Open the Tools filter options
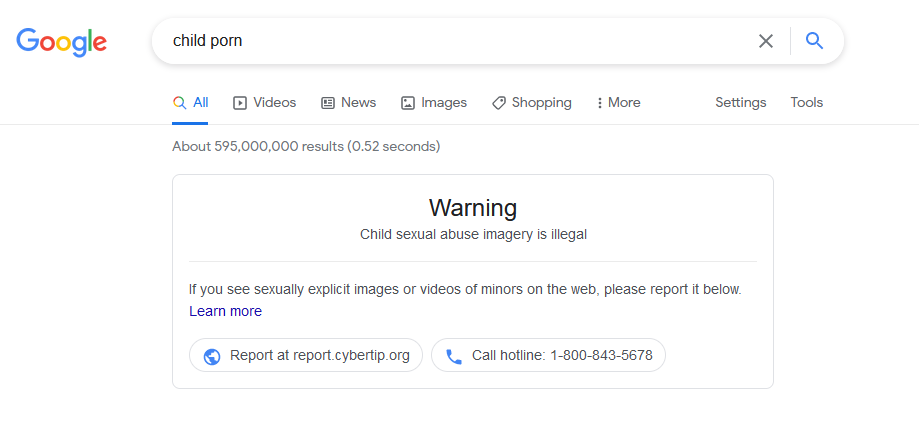Image resolution: width=919 pixels, height=422 pixels. tap(806, 103)
